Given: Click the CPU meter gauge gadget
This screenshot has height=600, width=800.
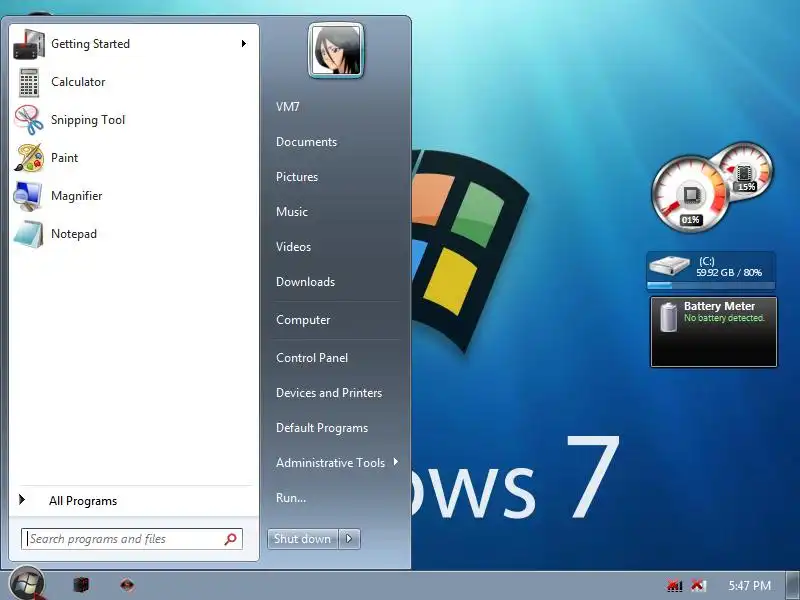Looking at the screenshot, I should tap(691, 194).
